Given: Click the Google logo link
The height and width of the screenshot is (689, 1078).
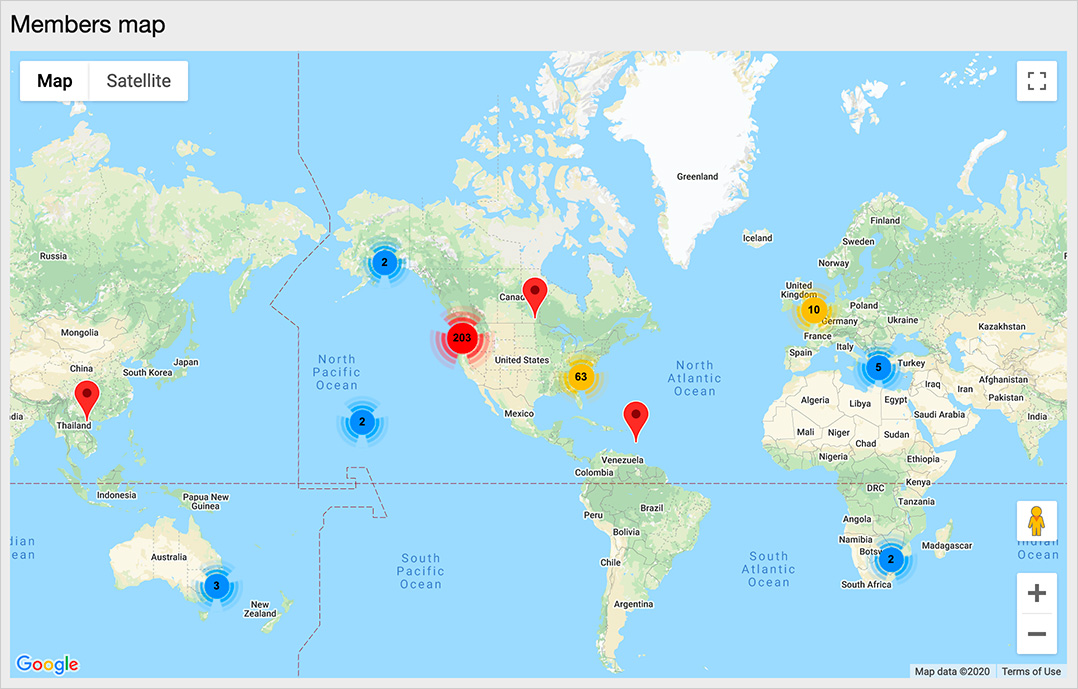Looking at the screenshot, I should tap(47, 664).
